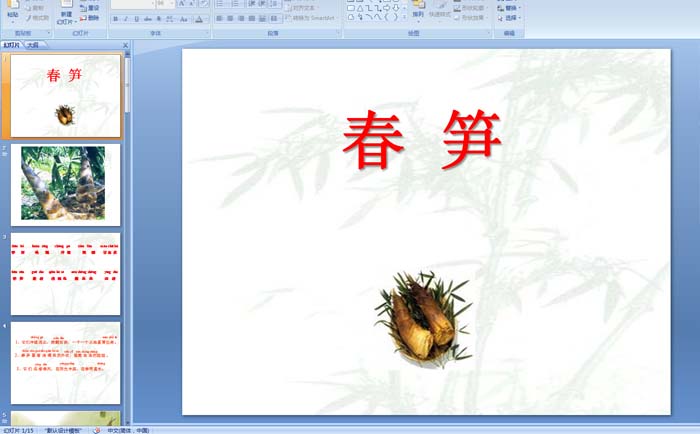Open the character spacing options
Viewport: 700px width, 434px height.
(170, 19)
